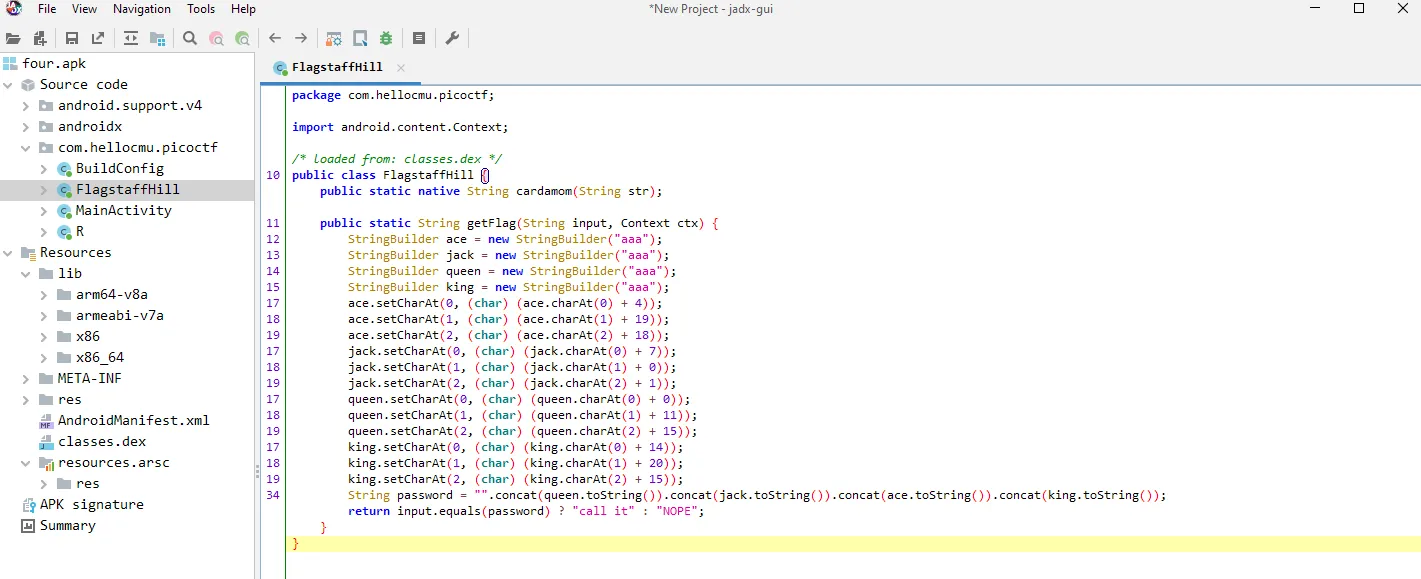Open class search pink magnifier icon
1421x579 pixels.
point(216,38)
